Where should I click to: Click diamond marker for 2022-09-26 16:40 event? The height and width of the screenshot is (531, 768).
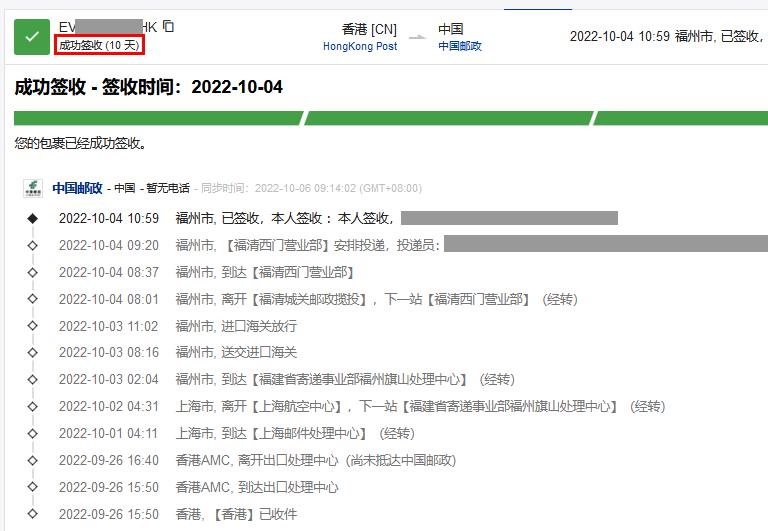[32, 461]
